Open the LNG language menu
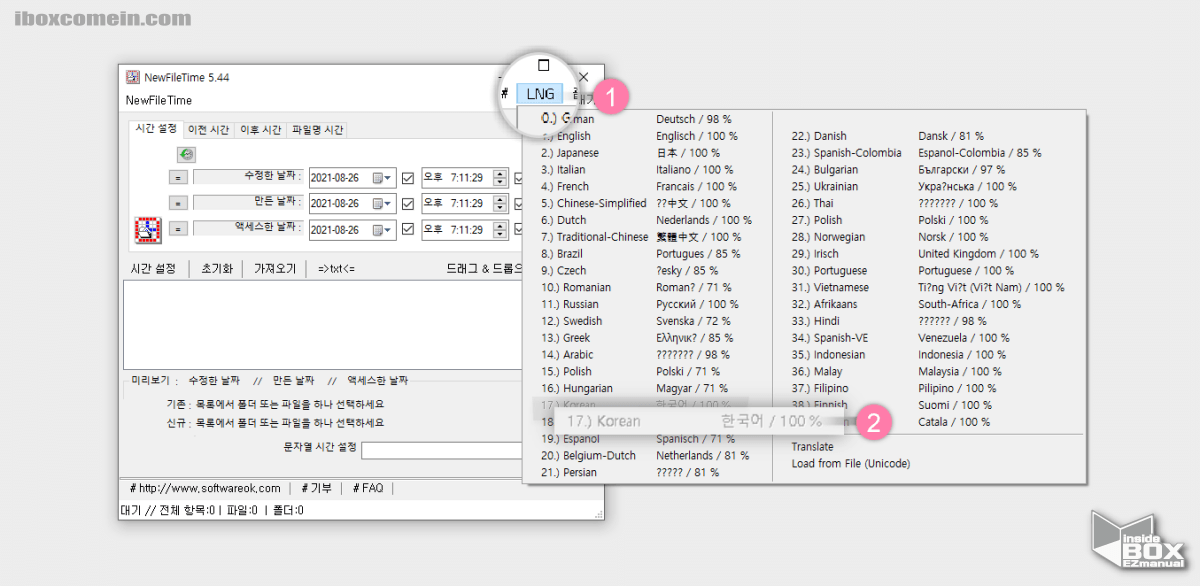Screen dimensions: 1200x586 pyautogui.click(x=540, y=95)
